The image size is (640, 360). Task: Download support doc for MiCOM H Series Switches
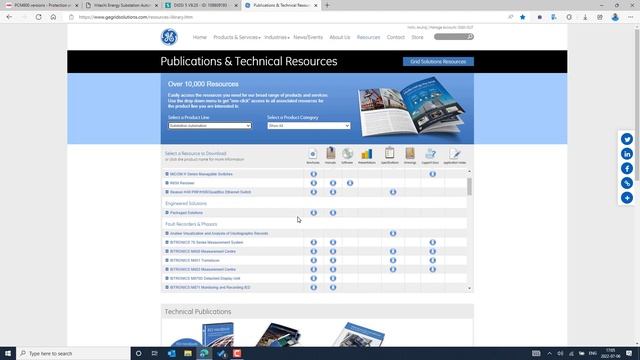coord(433,174)
